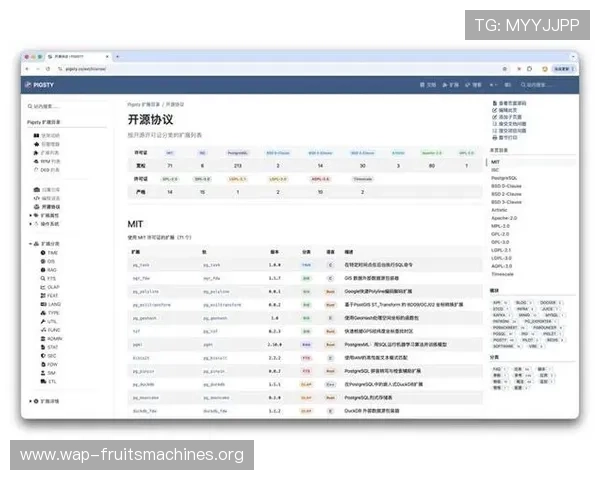Click the PG_EXPORTER module tag

[540, 322]
